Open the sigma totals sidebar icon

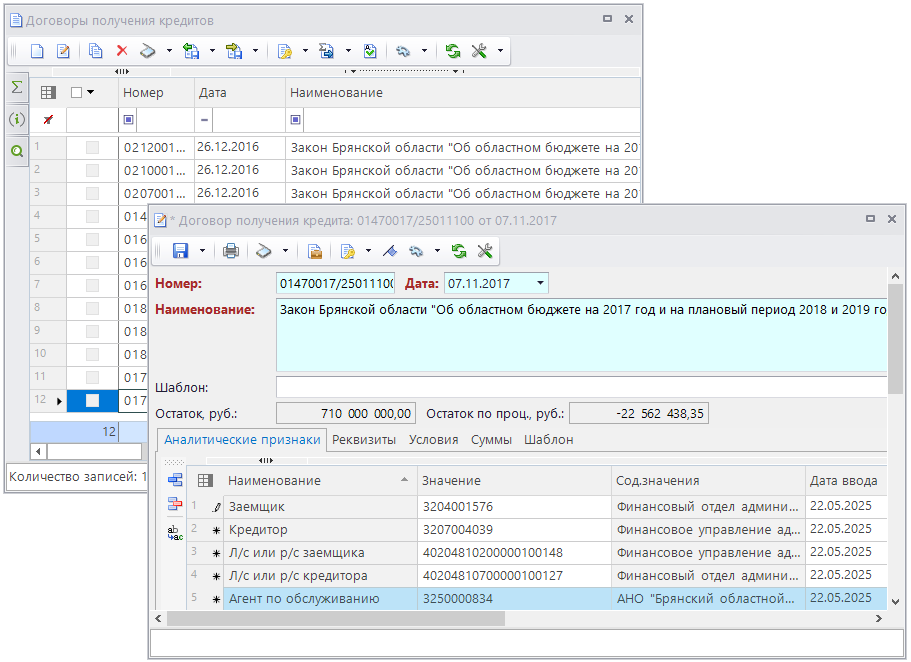tap(17, 88)
